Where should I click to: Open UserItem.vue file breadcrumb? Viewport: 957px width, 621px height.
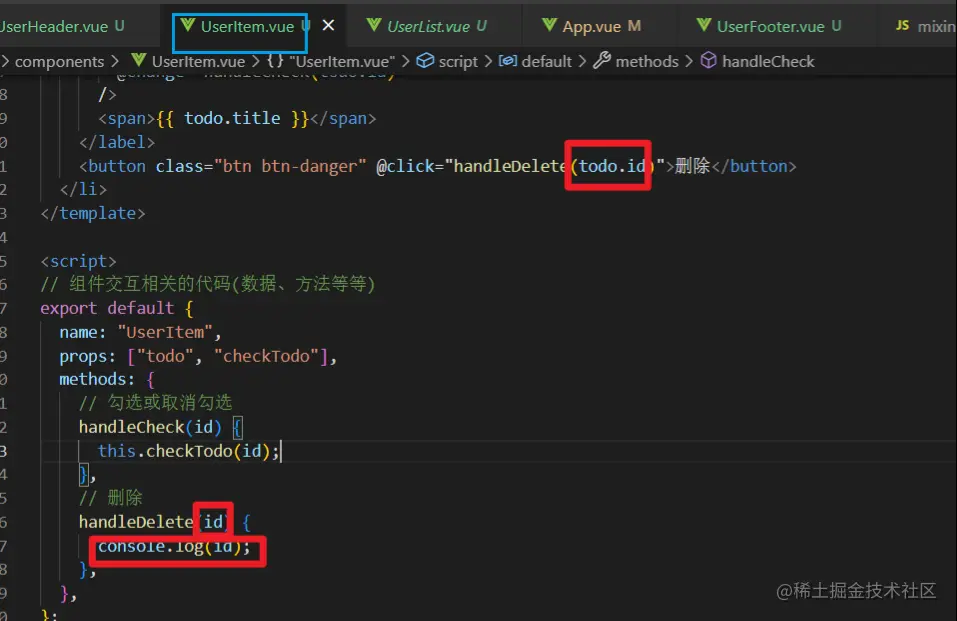(x=198, y=61)
